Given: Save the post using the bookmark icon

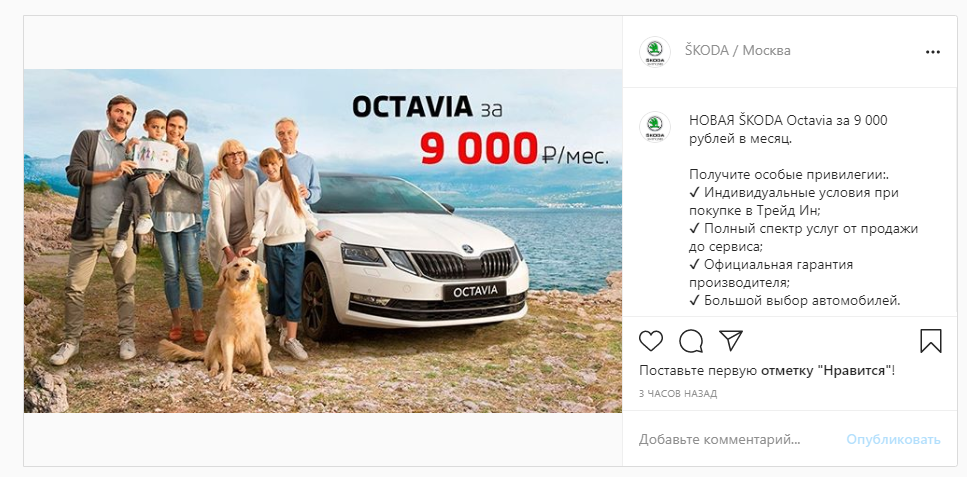Looking at the screenshot, I should pyautogui.click(x=931, y=341).
